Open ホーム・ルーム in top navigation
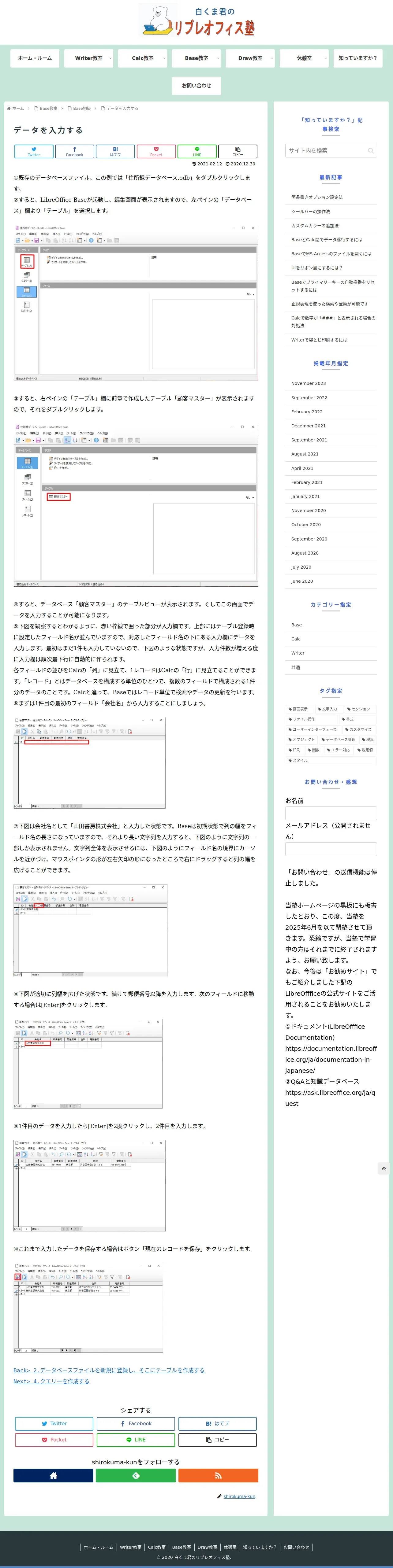This screenshot has width=393, height=1568. (x=35, y=58)
